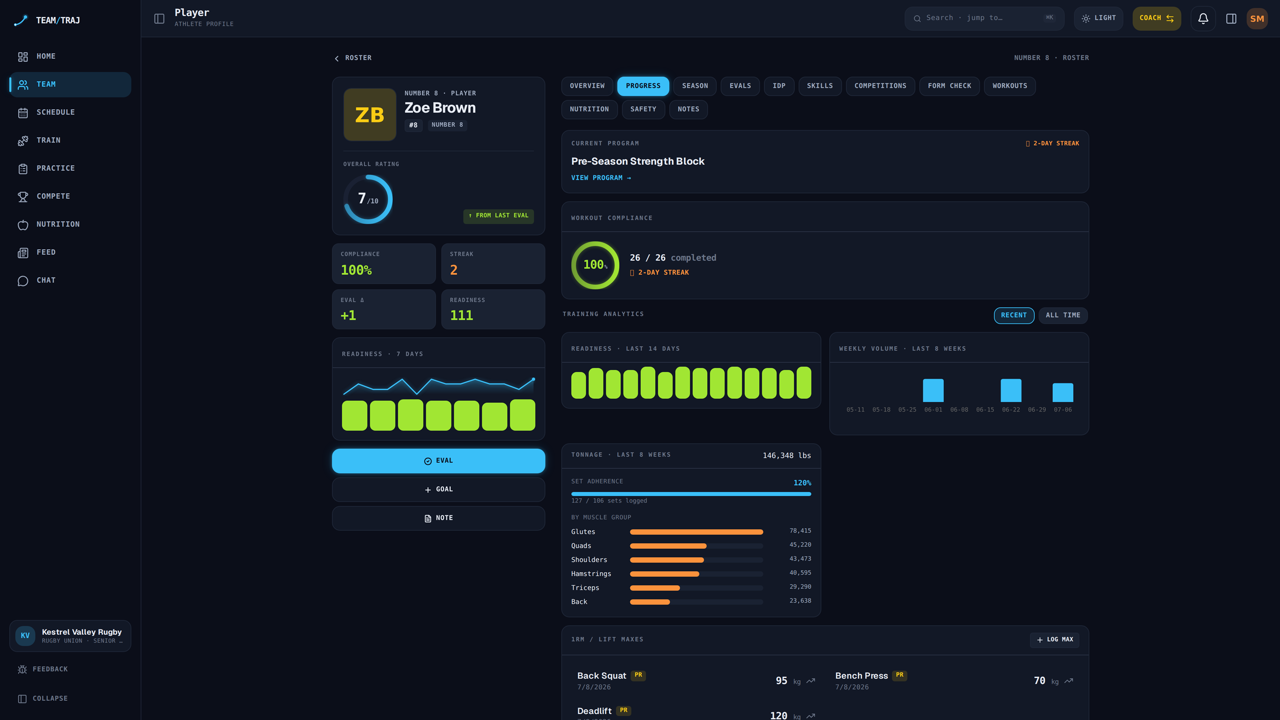This screenshot has height=720, width=1280.
Task: Open the Schedule calendar icon in sidebar
Action: point(23,113)
